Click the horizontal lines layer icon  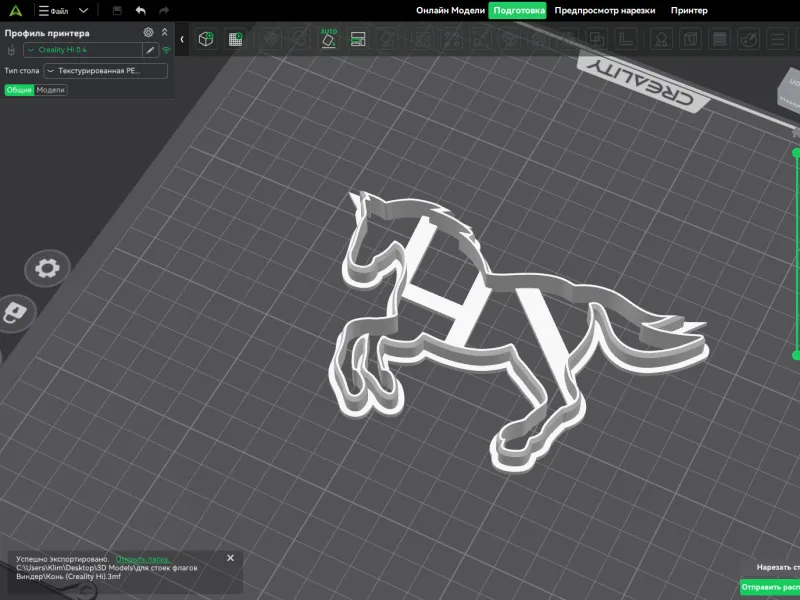click(719, 39)
